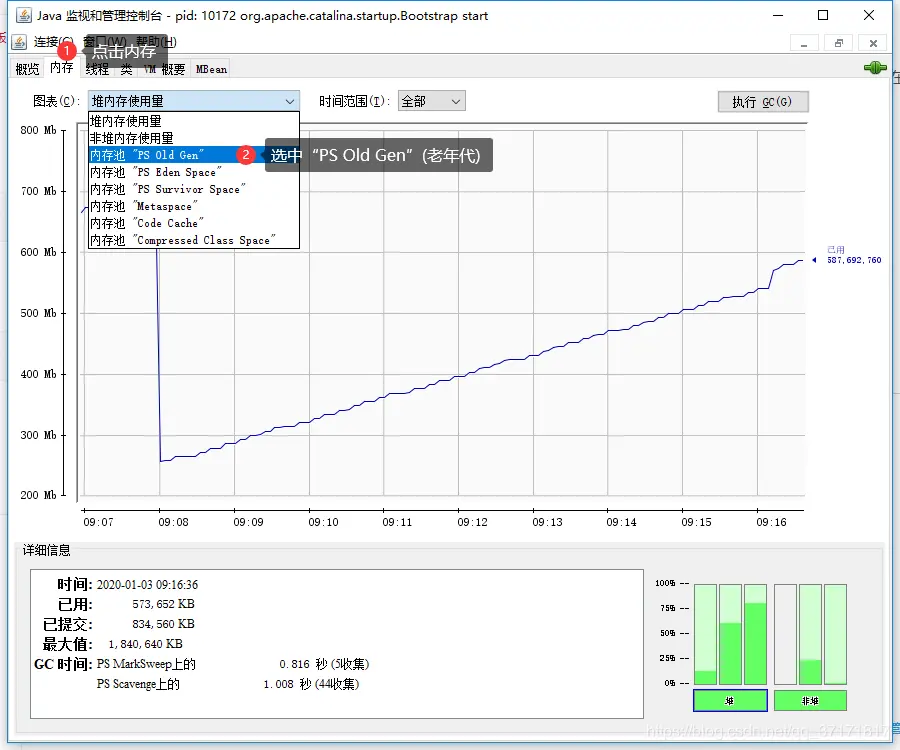The width and height of the screenshot is (900, 750).
Task: Pick 内存池 "Metaspace" in the list
Action: (194, 206)
